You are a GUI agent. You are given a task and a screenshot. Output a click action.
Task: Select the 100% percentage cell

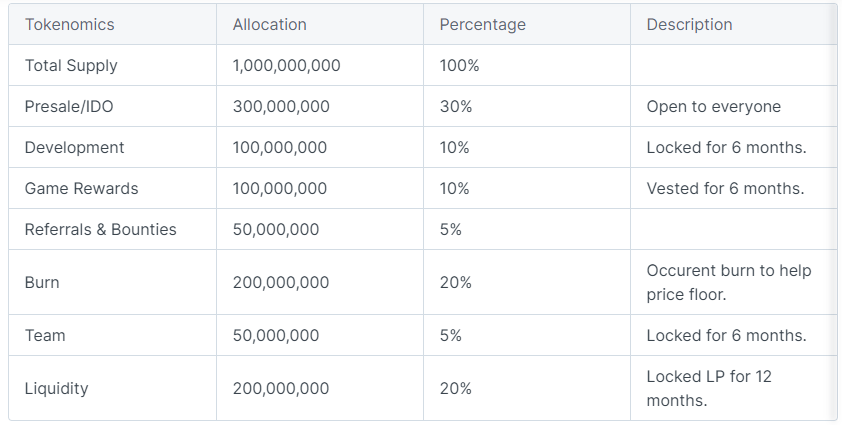[459, 65]
